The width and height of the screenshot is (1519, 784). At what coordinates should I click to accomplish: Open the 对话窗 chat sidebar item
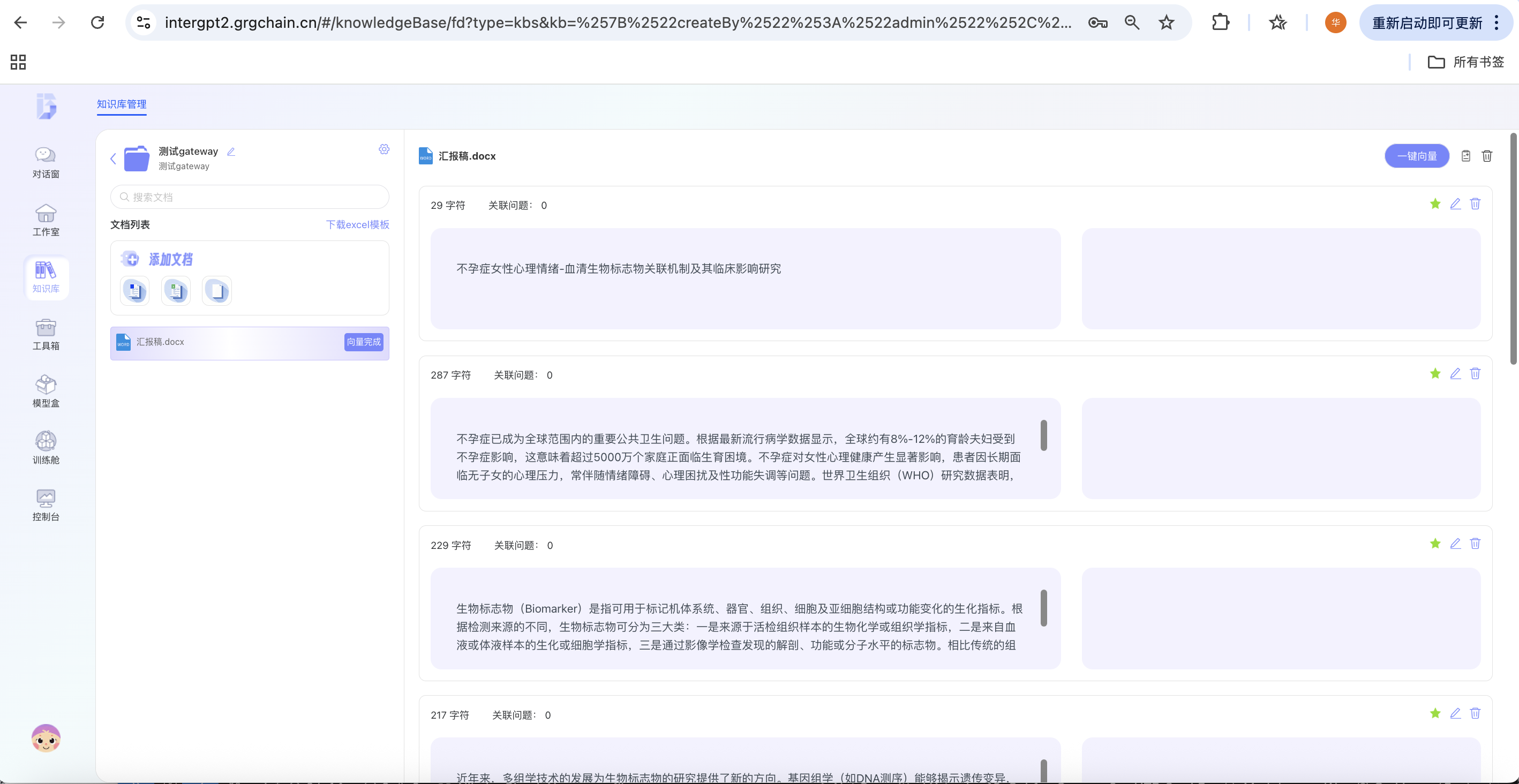coord(46,162)
